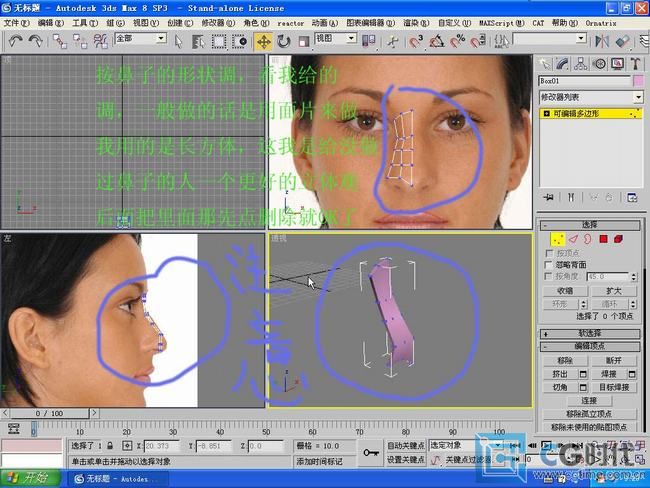Image resolution: width=650 pixels, height=488 pixels.
Task: Switch to the Motion command panel tab
Action: pyautogui.click(x=599, y=64)
